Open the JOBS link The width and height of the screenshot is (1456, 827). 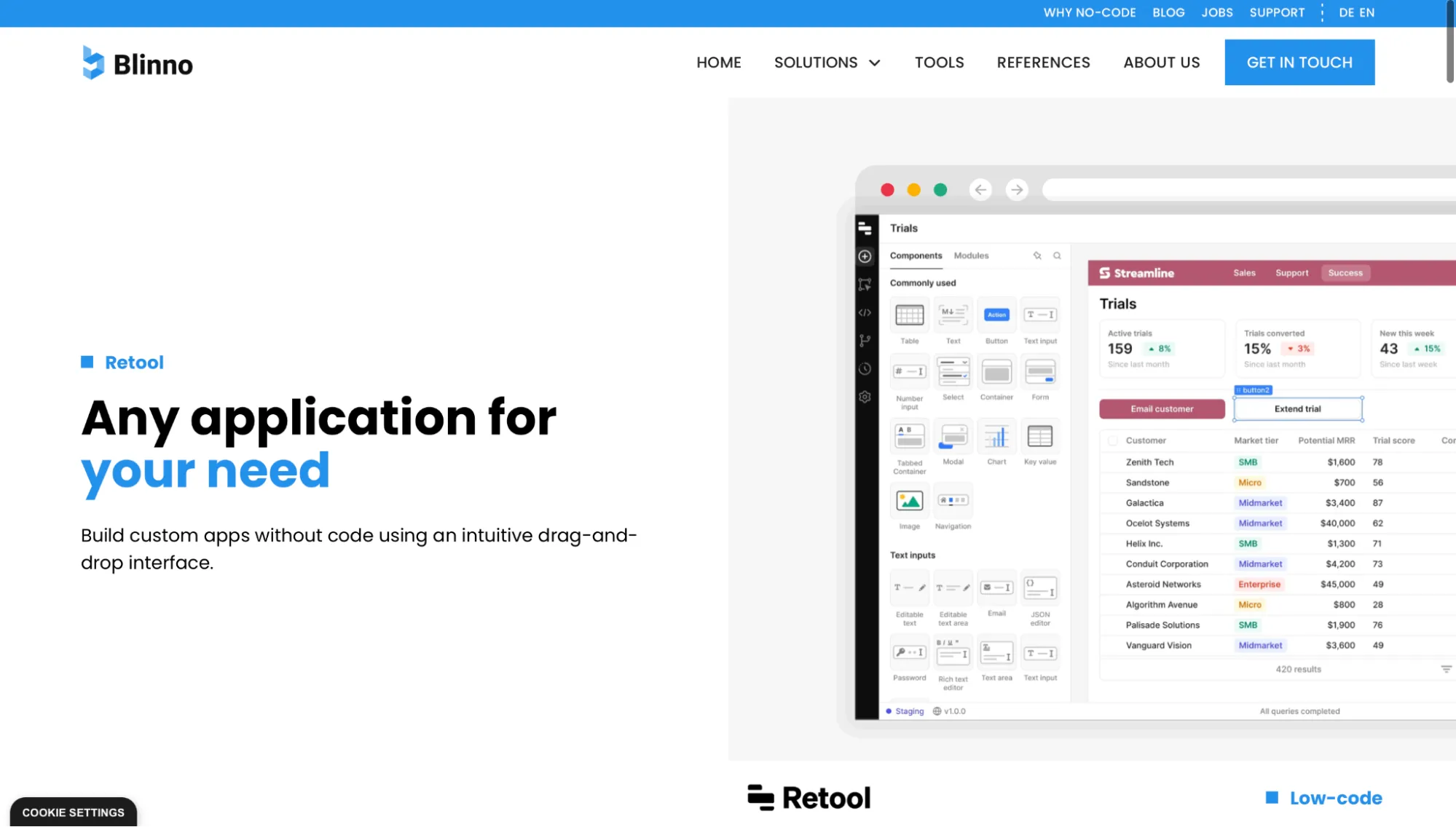[1217, 12]
